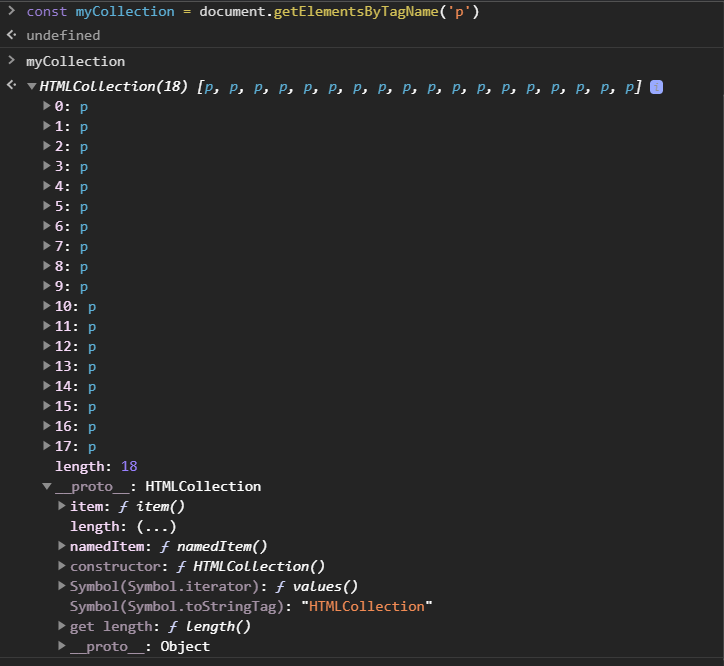Collapse the HTMLCollection(18) root object
Viewport: 724px width, 666px height.
tap(32, 87)
